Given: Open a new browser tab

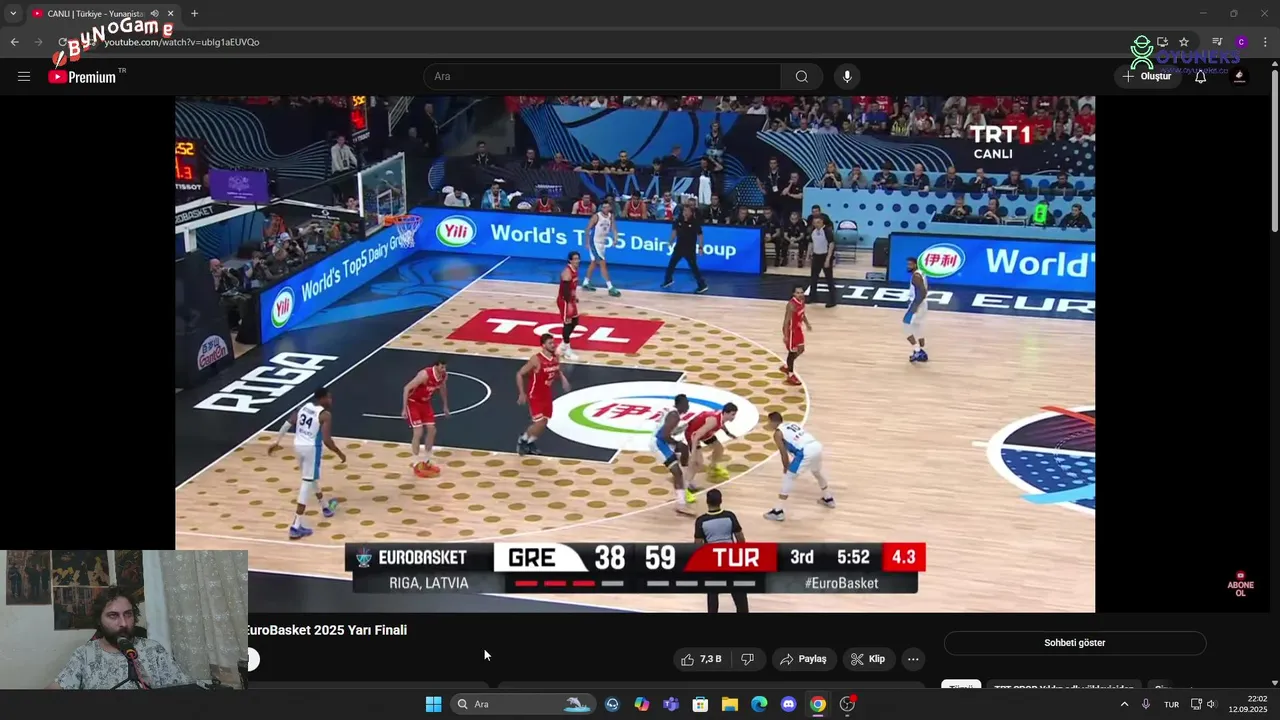Looking at the screenshot, I should (x=194, y=14).
